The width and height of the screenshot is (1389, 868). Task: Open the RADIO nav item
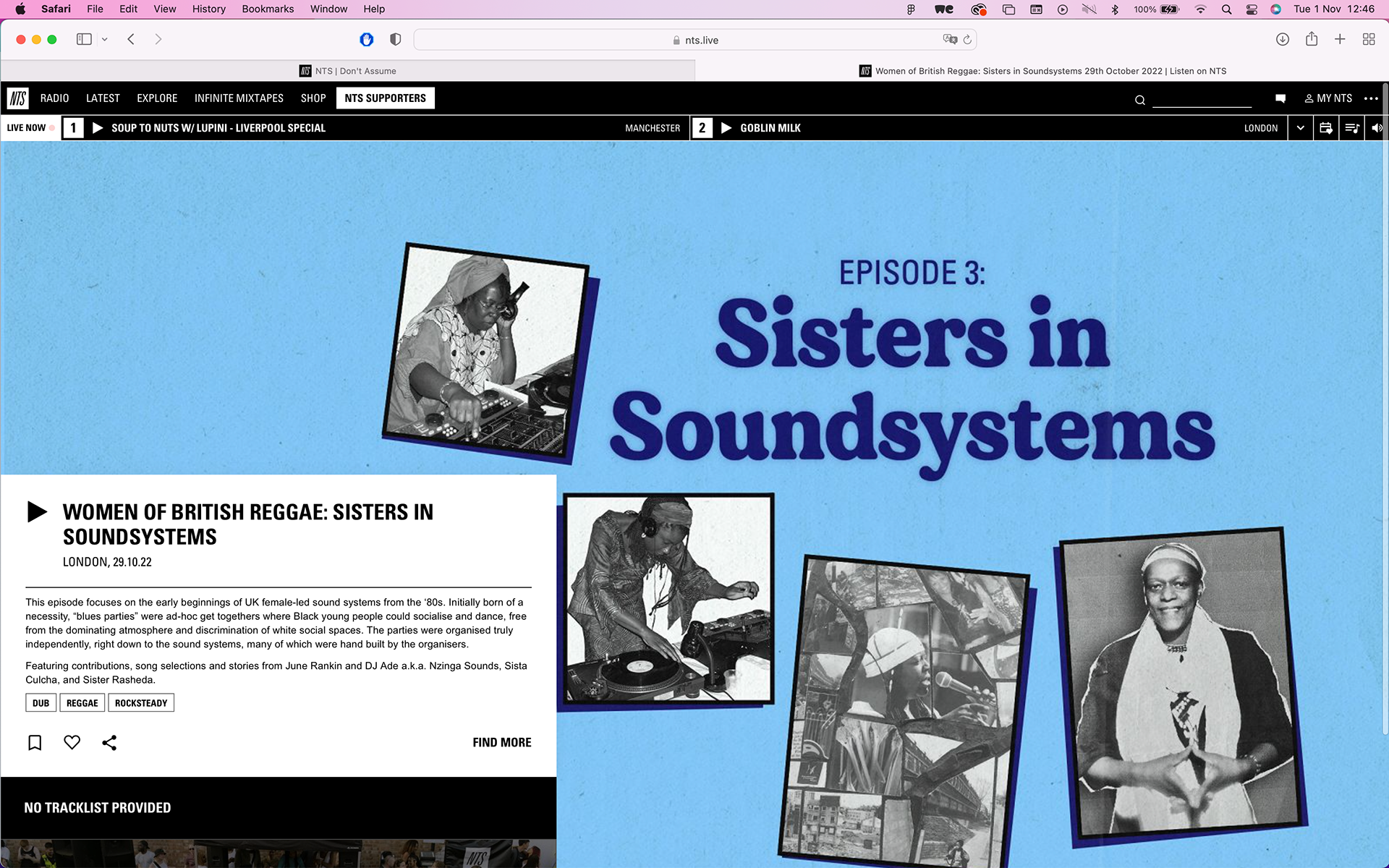tap(55, 98)
